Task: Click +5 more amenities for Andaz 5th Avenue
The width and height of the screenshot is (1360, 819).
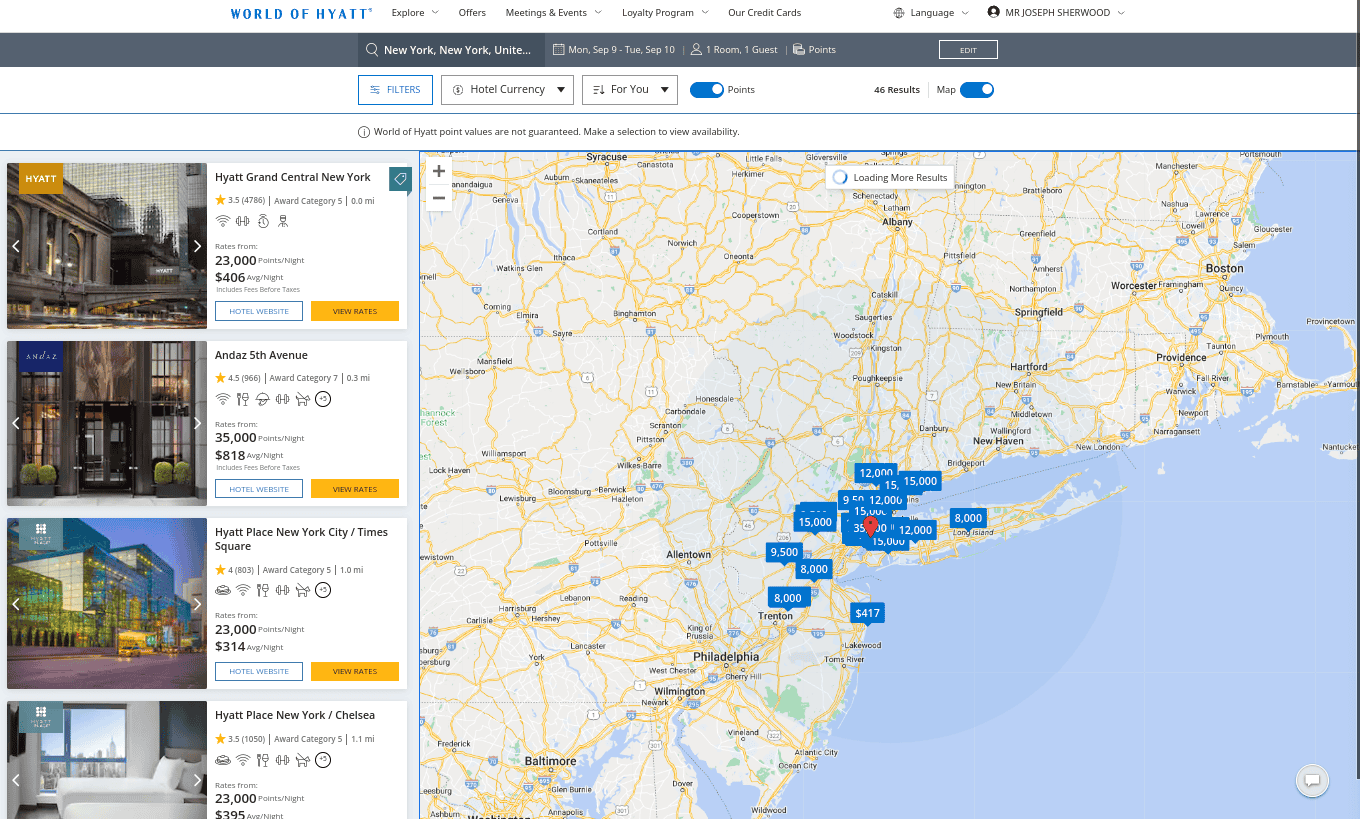Action: point(322,399)
